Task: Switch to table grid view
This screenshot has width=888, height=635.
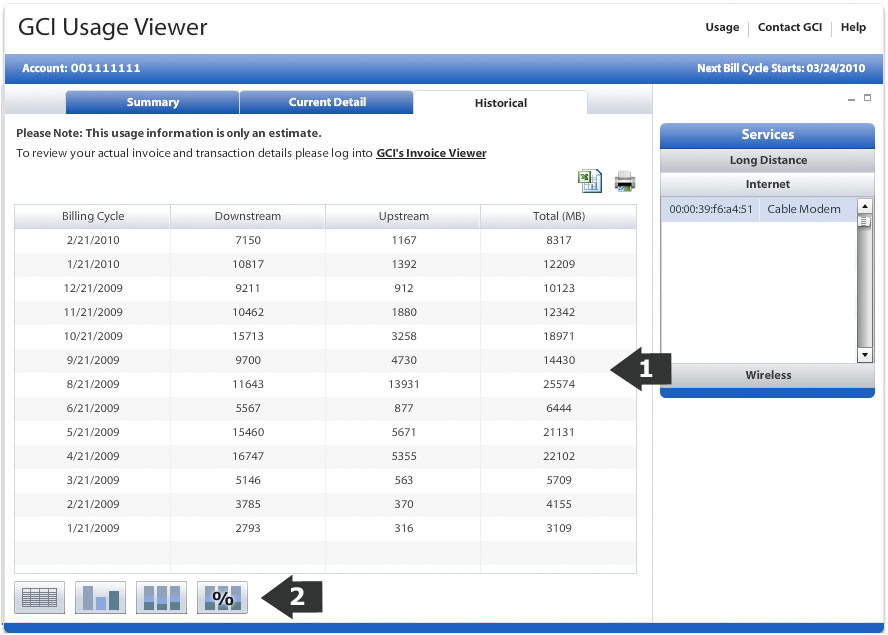Action: [x=40, y=597]
